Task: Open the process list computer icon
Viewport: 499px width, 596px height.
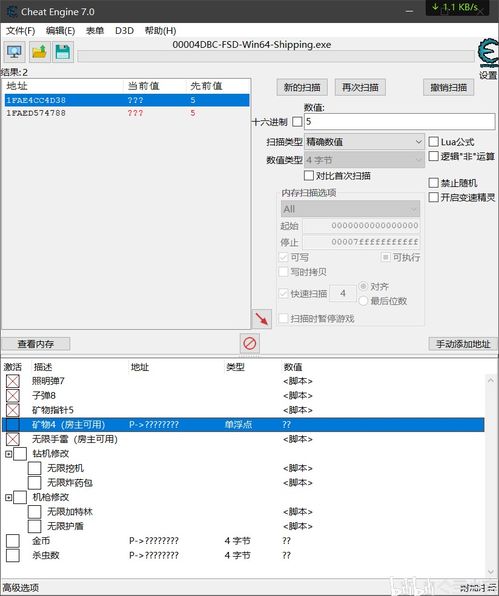Action: coord(14,51)
